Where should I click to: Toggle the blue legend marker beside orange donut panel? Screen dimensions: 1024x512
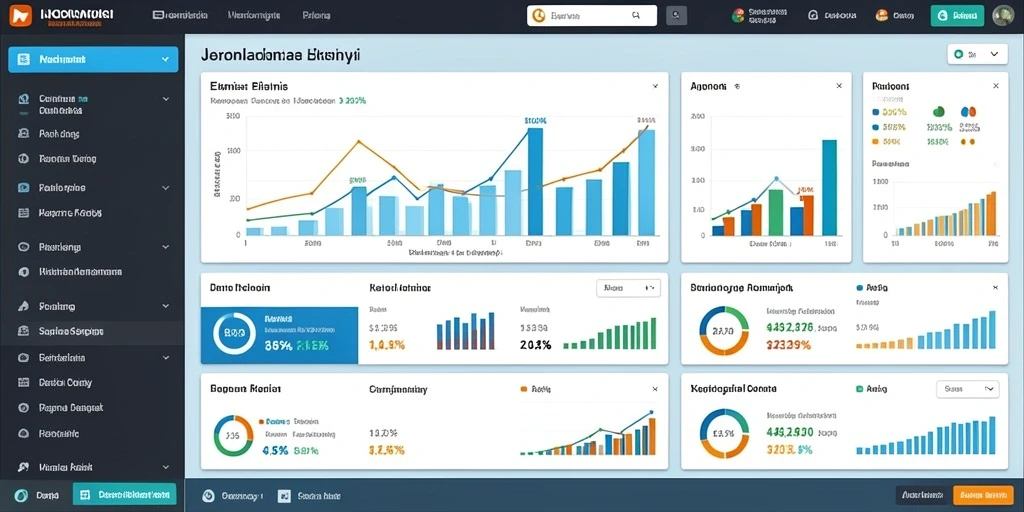coord(859,287)
